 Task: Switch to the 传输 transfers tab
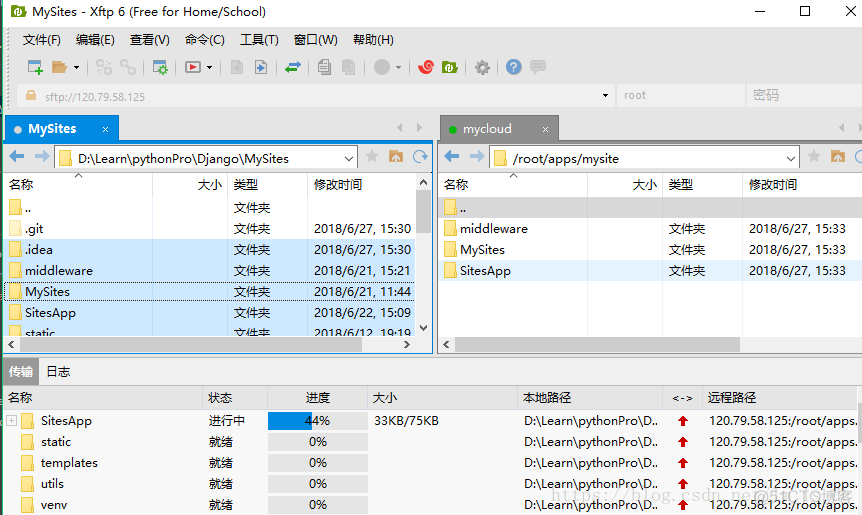pos(21,372)
